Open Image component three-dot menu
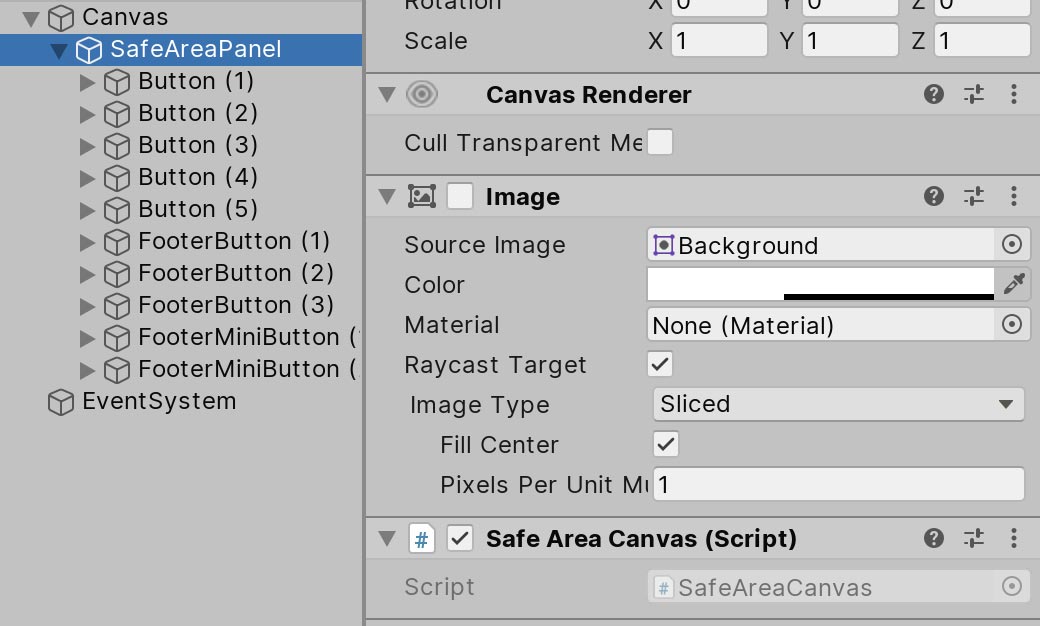The width and height of the screenshot is (1040, 626). click(x=1014, y=197)
